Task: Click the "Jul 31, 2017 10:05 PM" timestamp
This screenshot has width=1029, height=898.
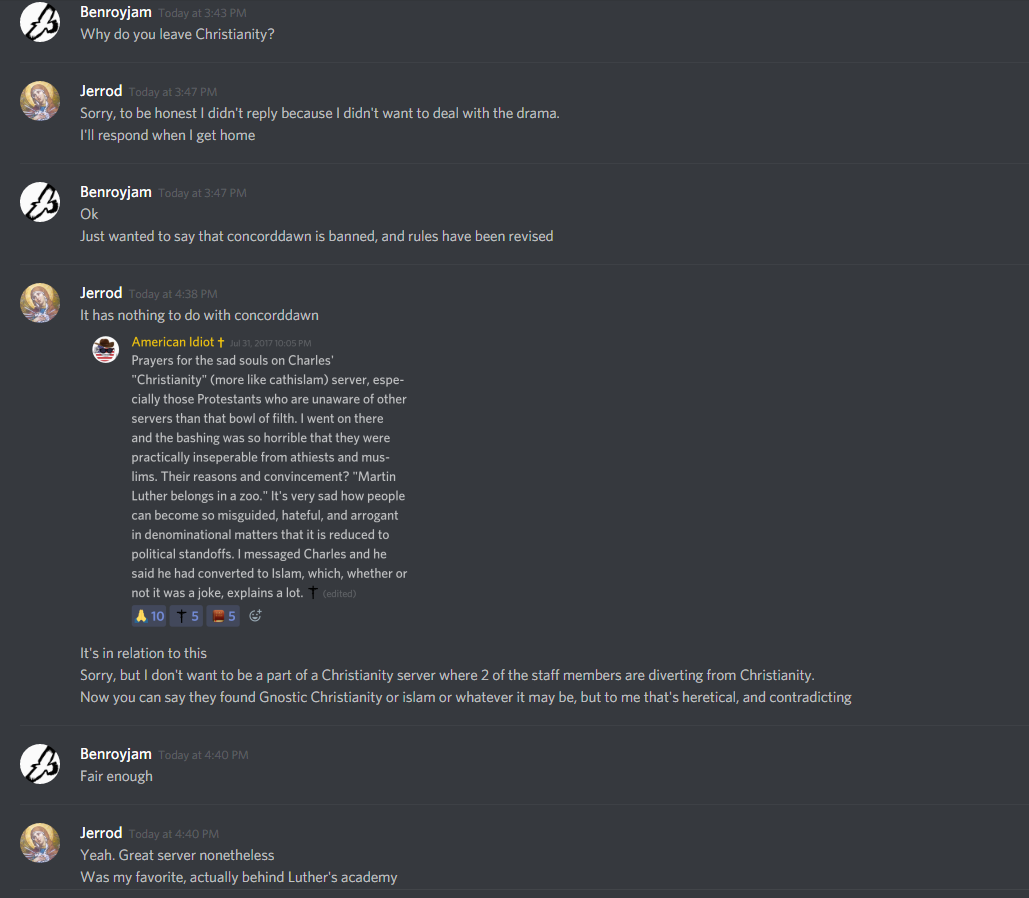Action: [270, 343]
